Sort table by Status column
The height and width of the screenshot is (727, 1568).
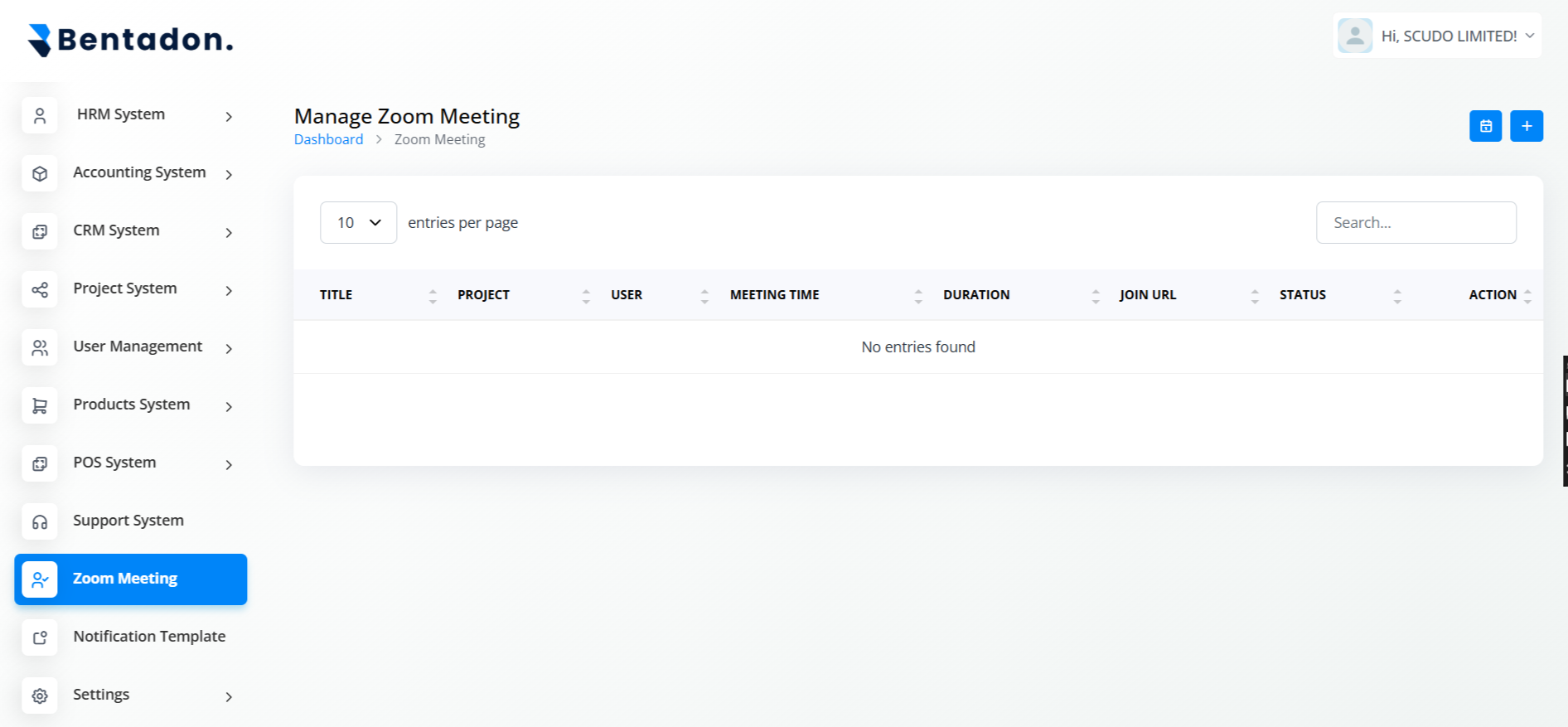pos(1397,296)
